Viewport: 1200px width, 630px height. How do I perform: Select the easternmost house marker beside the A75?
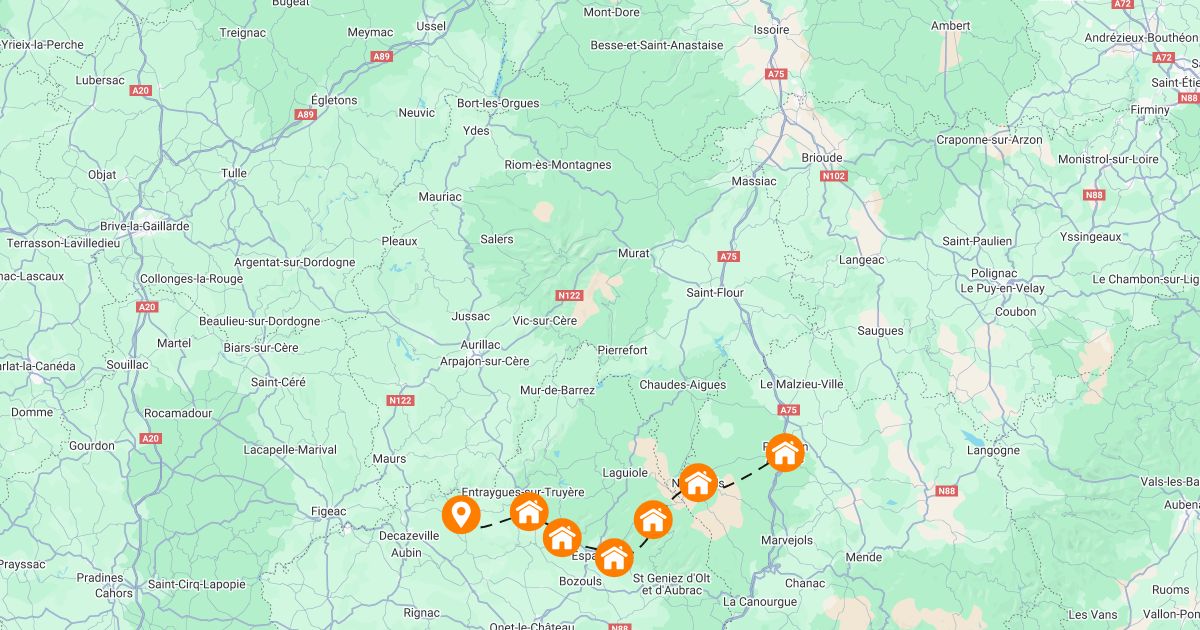(x=785, y=452)
